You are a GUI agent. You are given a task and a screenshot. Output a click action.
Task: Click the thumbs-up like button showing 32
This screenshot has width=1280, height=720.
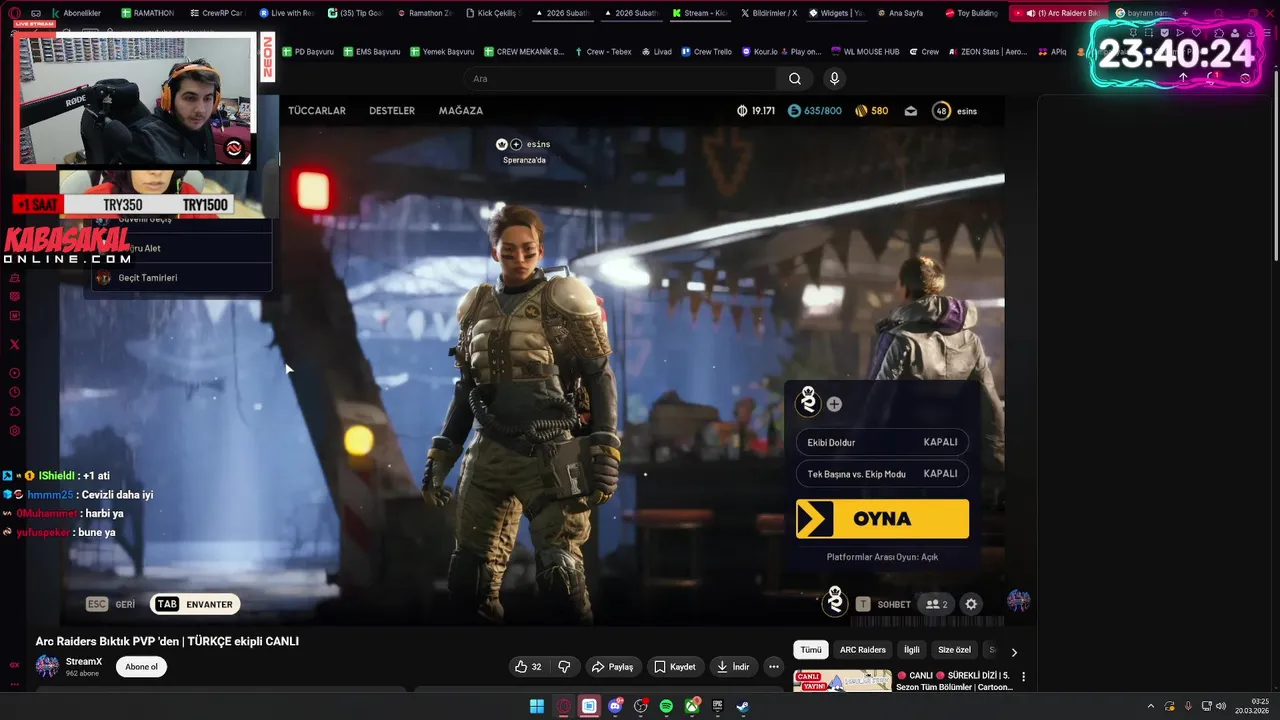tap(529, 667)
